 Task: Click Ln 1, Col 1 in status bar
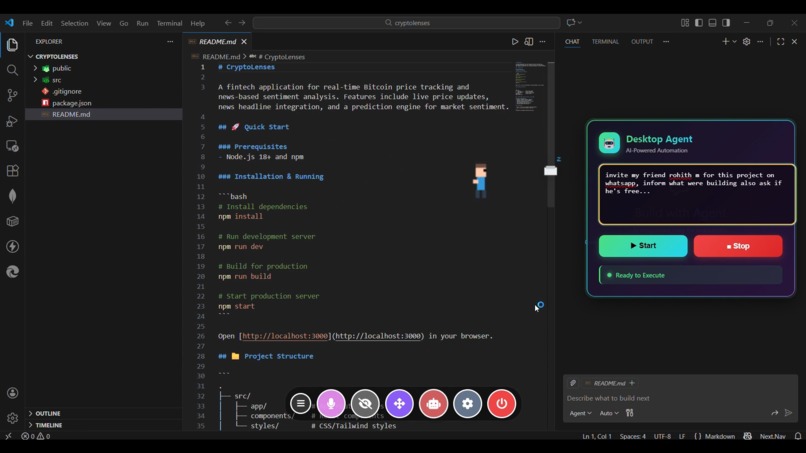597,437
